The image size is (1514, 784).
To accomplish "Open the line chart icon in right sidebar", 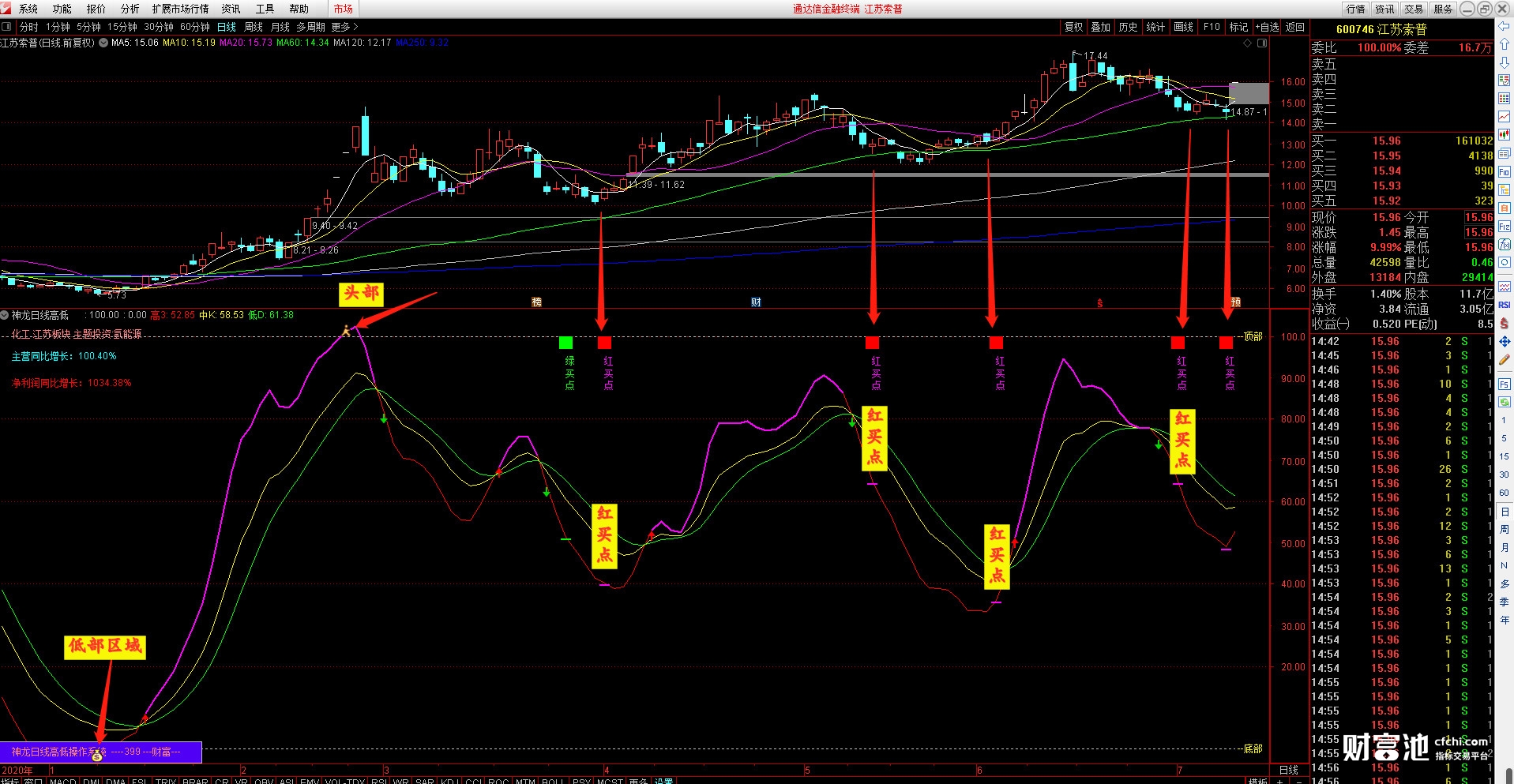I will click(x=1504, y=117).
